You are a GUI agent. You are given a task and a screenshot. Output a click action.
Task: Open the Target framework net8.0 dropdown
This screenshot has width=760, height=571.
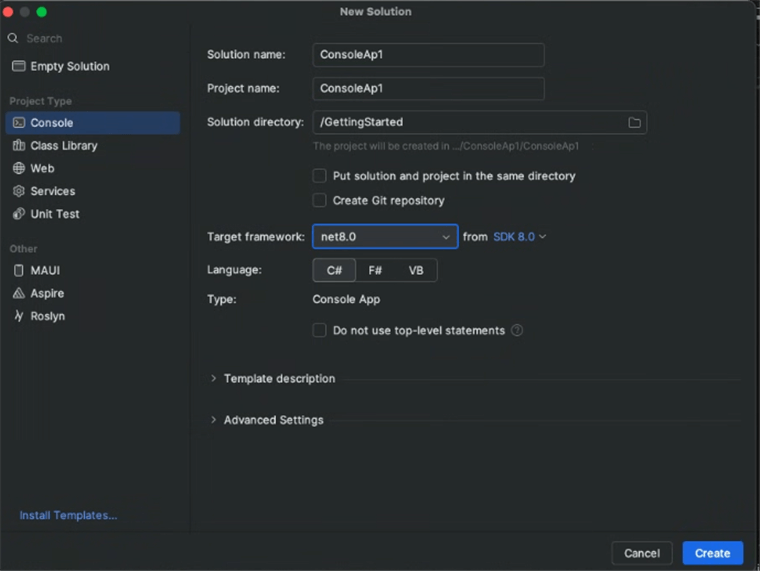pos(385,237)
